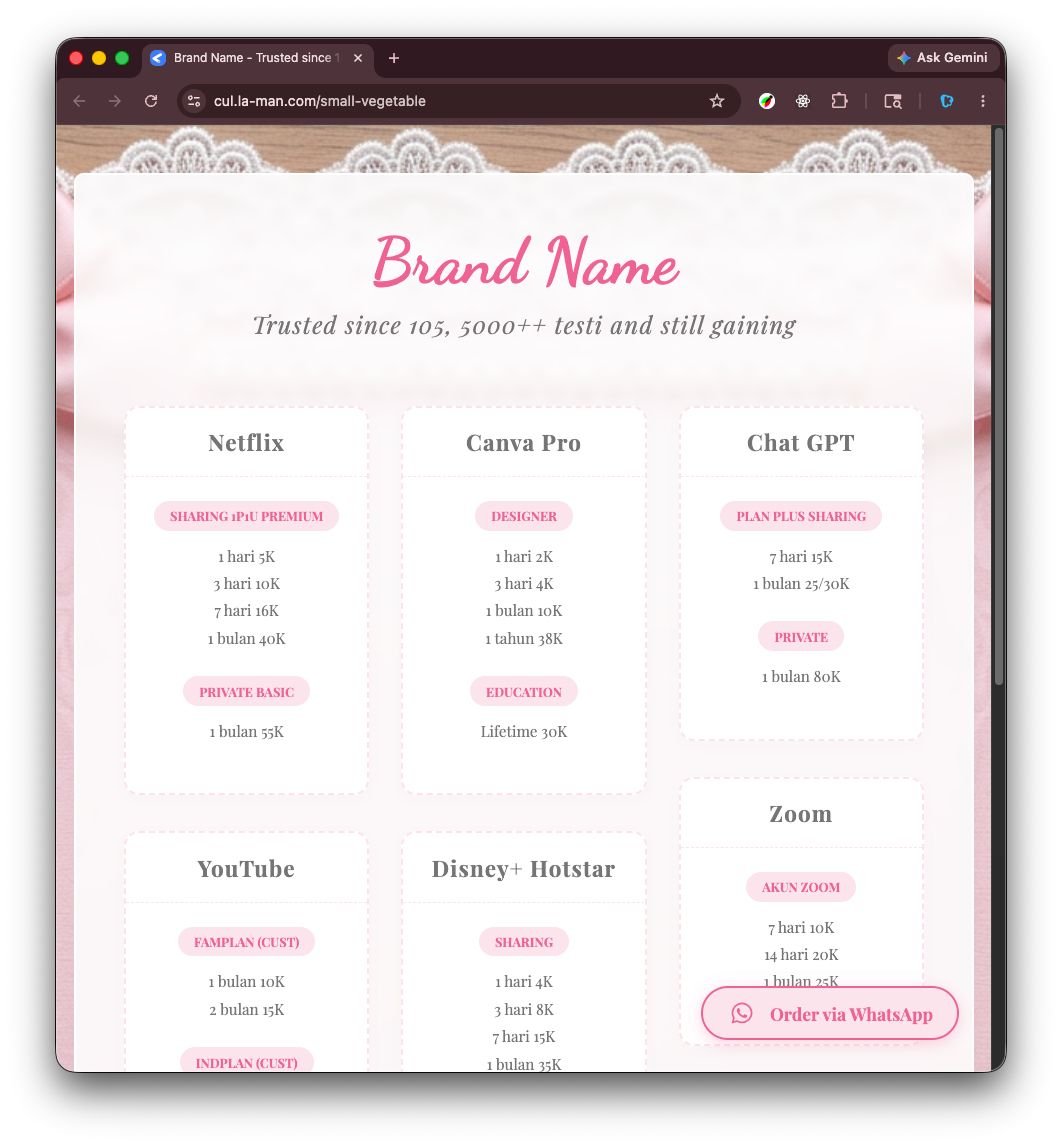This screenshot has height=1146, width=1062.
Task: Click the flower-shaped extension icon
Action: click(x=803, y=101)
